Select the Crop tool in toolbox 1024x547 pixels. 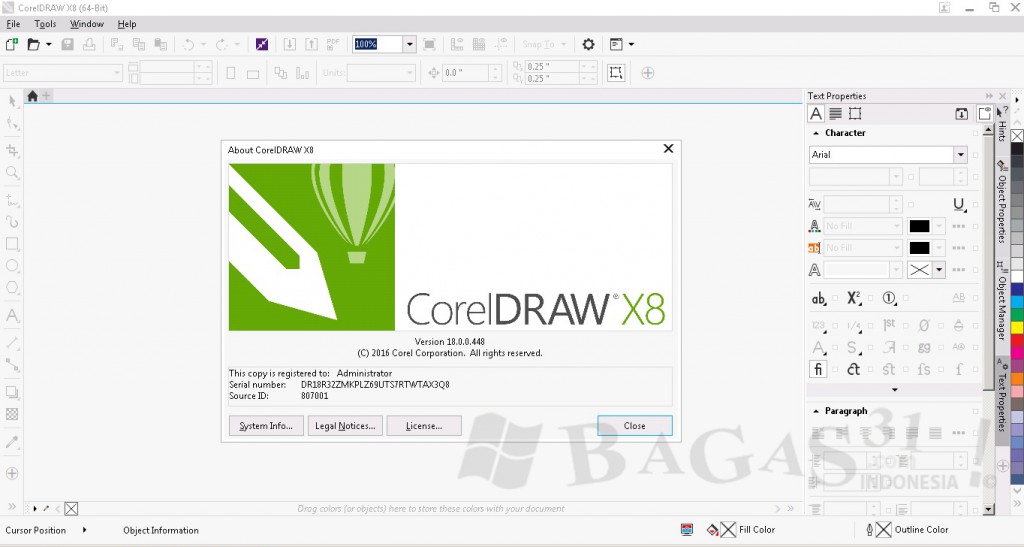tap(12, 150)
